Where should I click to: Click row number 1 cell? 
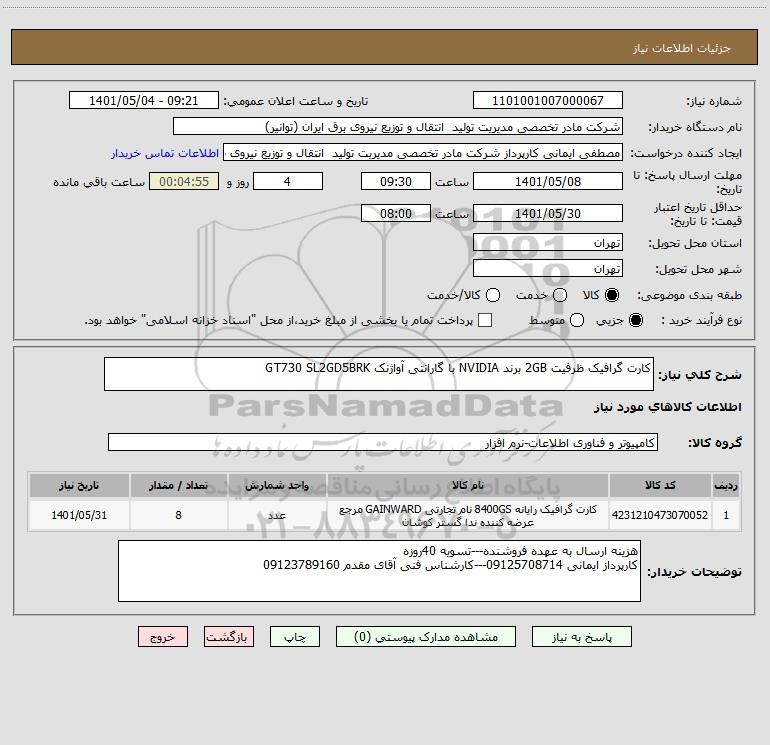pyautogui.click(x=726, y=515)
